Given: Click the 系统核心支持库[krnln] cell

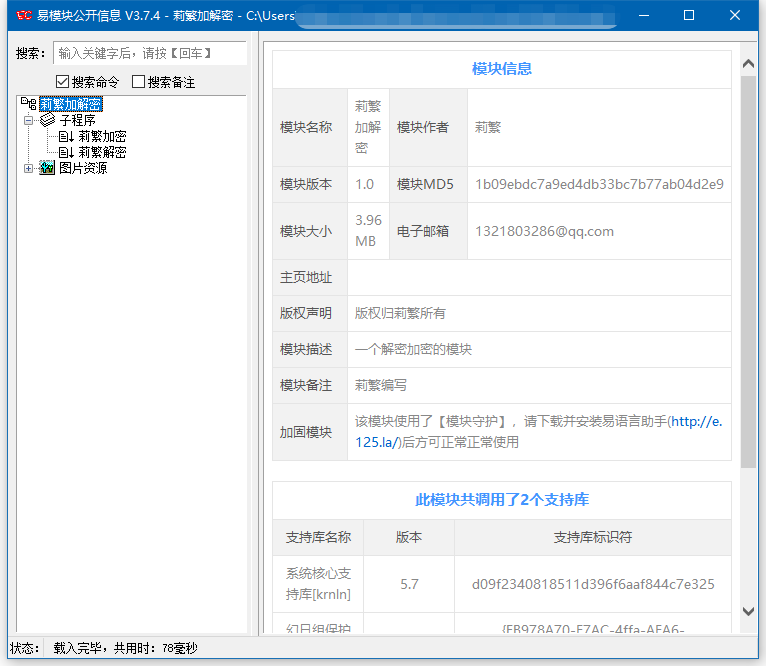Looking at the screenshot, I should click(x=318, y=584).
